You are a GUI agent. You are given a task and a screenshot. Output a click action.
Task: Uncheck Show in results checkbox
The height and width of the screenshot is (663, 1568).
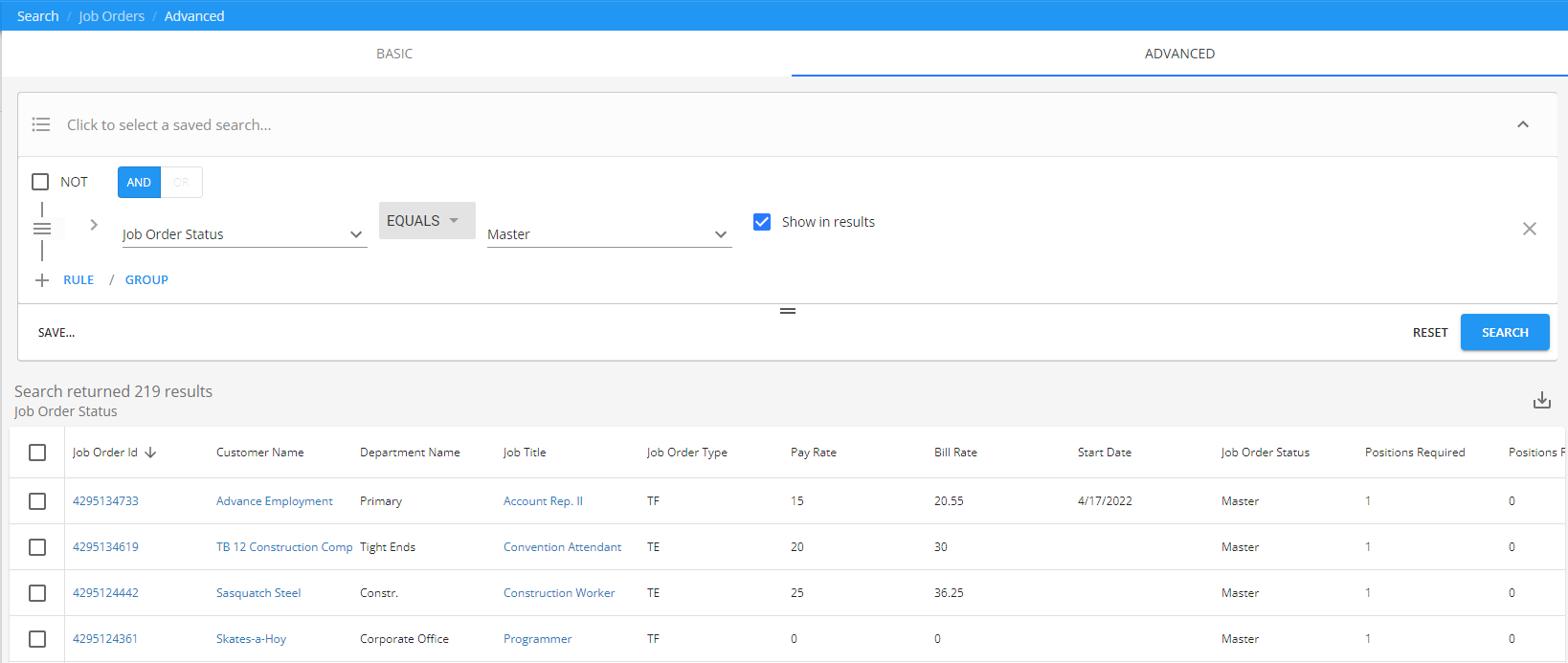762,222
